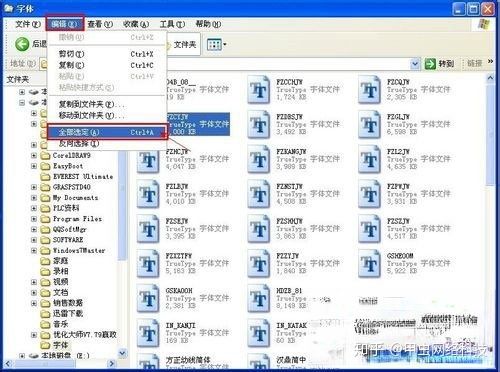This screenshot has height=372, width=500.
Task: Choose 复制(C) in the Edit menu
Action: pos(107,65)
